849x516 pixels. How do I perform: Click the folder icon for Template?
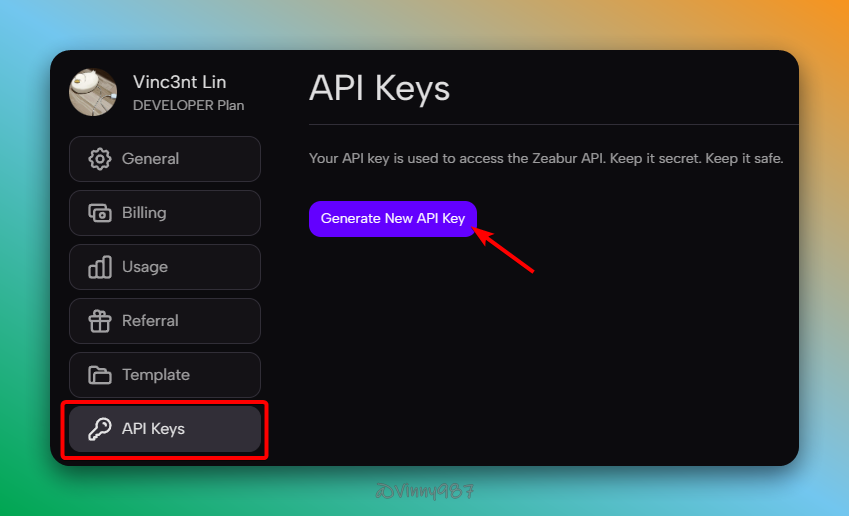click(100, 375)
